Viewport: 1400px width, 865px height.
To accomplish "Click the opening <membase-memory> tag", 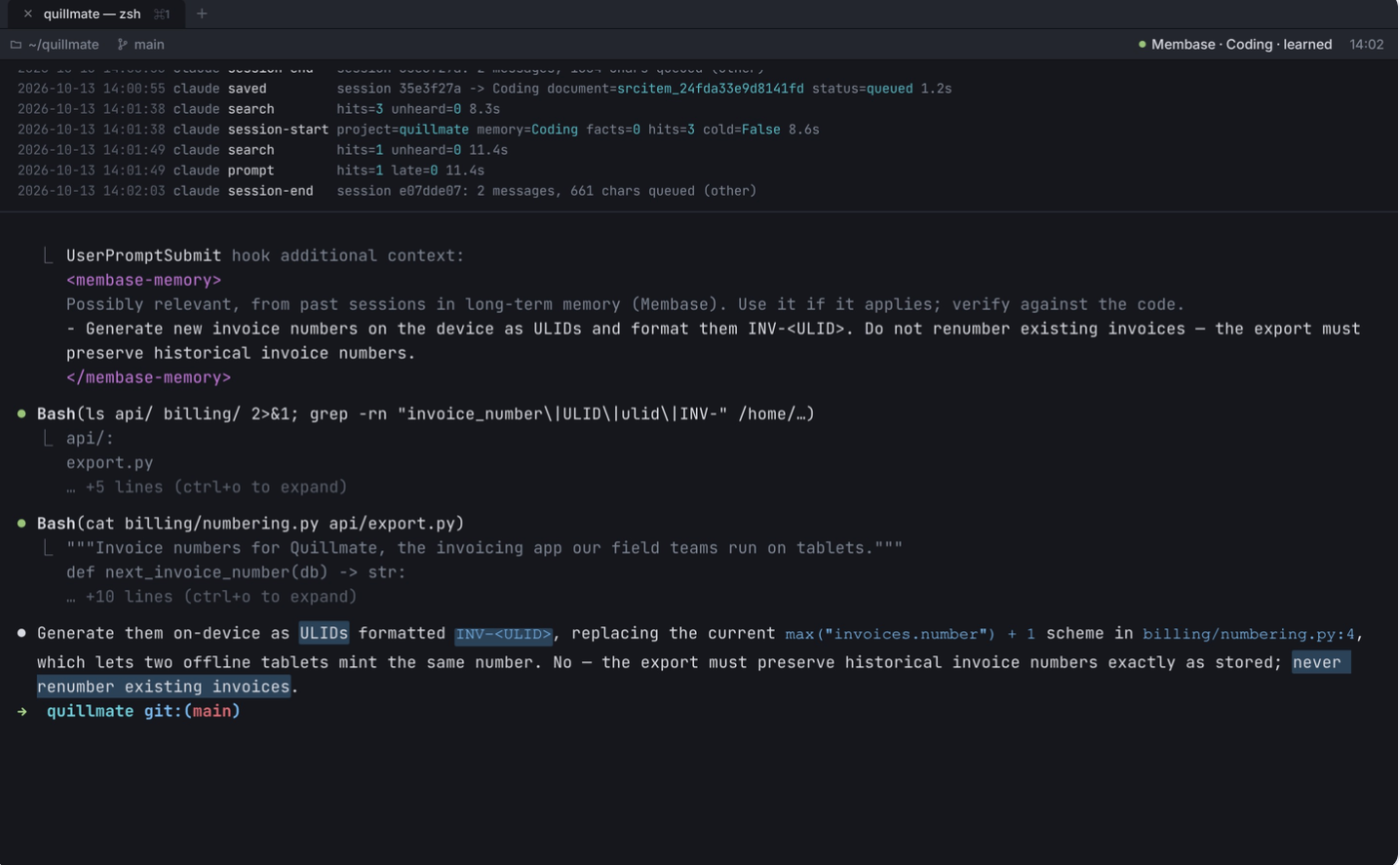I will click(144, 281).
